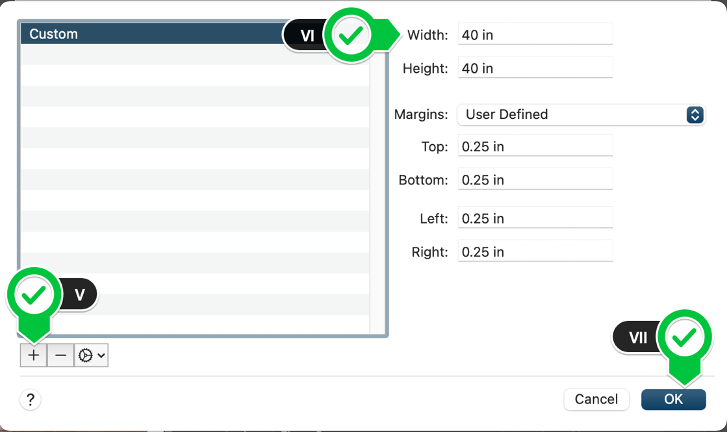Click the paper size list scrollbar
Screen dimensions: 728x432
pyautogui.click(x=377, y=190)
